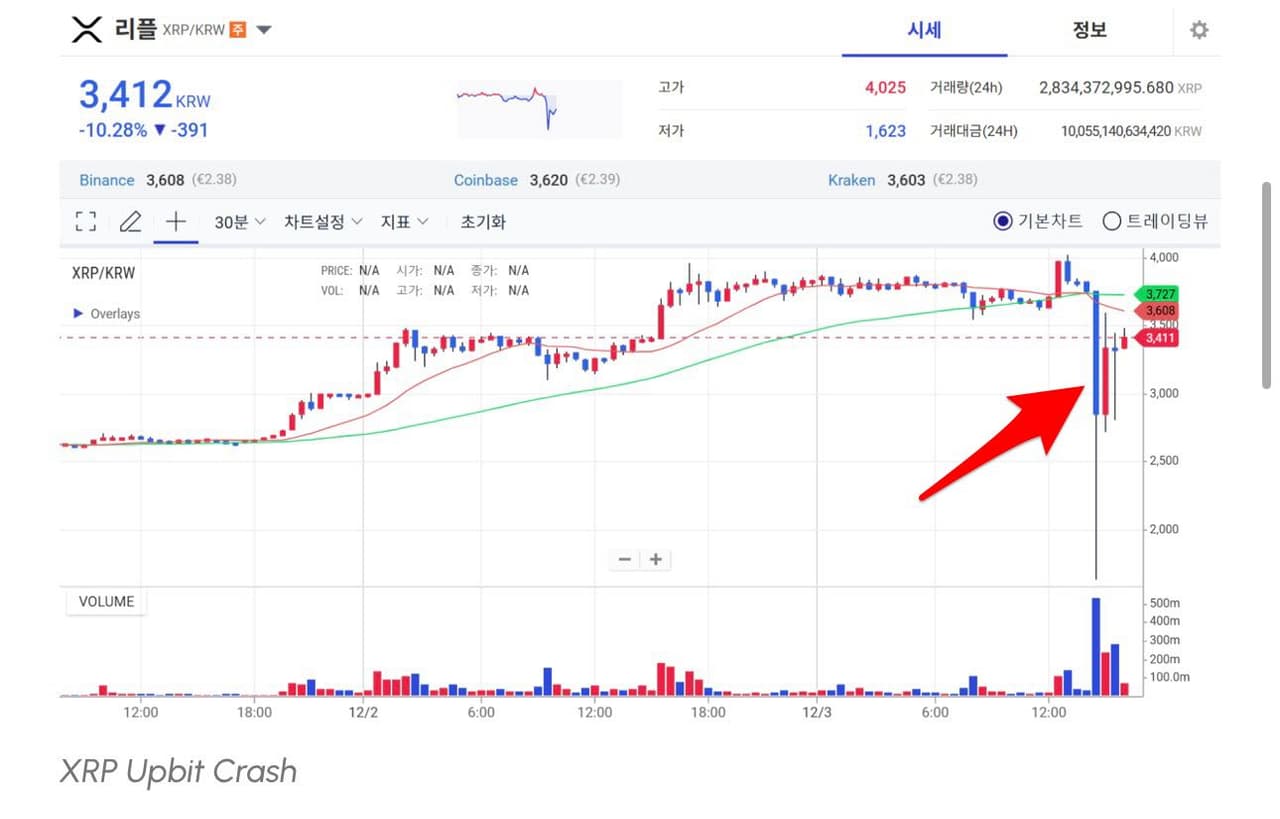Click the VOLUME label button
1280x819 pixels.
(x=106, y=602)
